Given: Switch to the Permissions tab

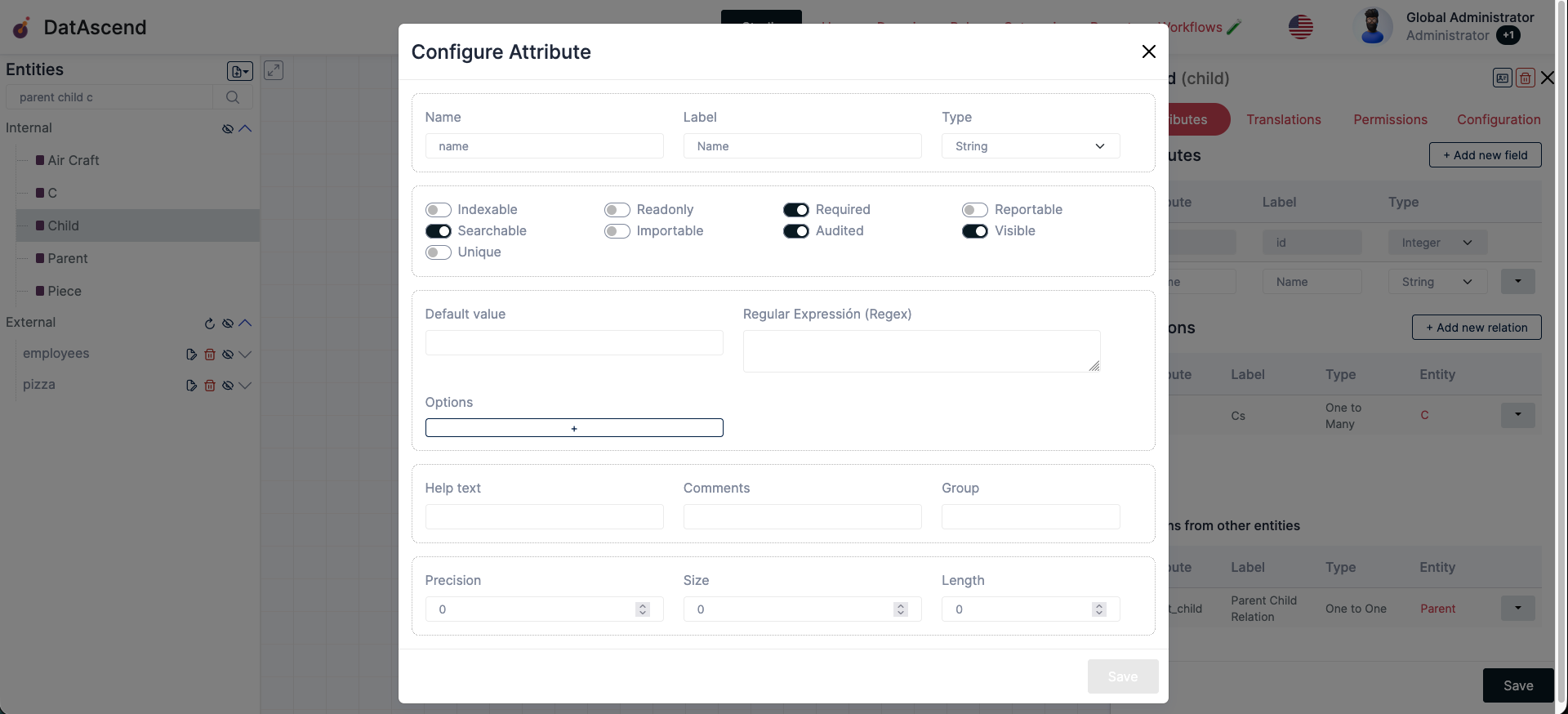Looking at the screenshot, I should 1390,119.
